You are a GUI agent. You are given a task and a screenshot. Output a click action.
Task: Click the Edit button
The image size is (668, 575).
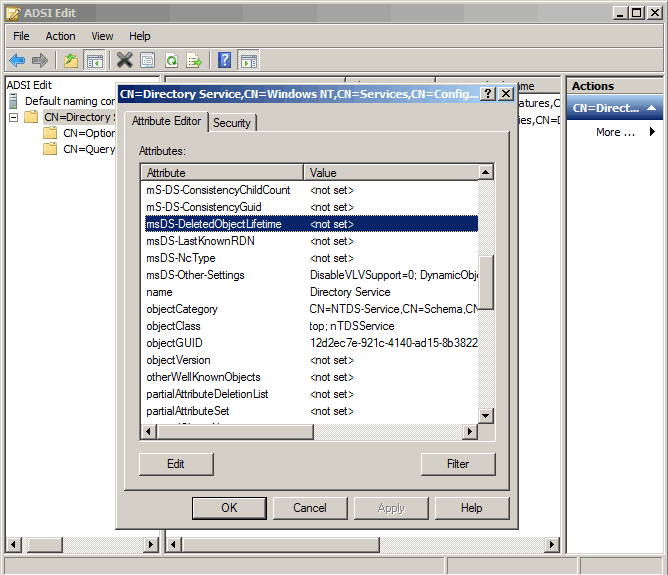176,464
